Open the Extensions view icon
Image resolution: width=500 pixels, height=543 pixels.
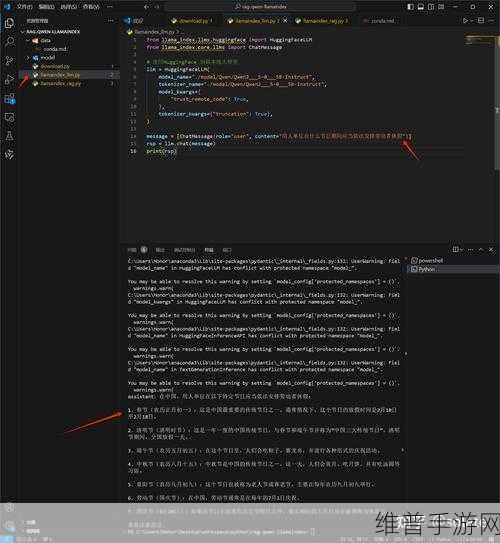pos(9,99)
